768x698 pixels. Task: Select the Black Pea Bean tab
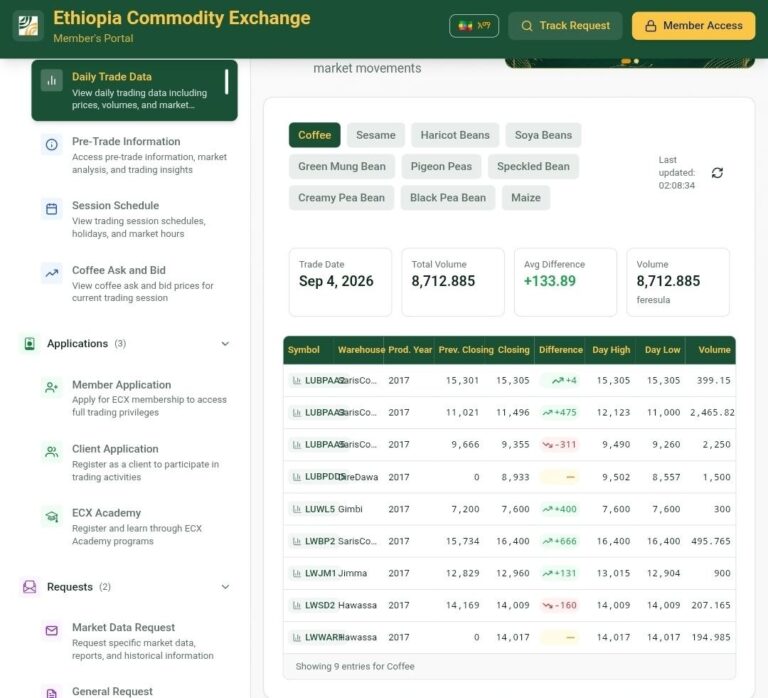click(x=448, y=198)
